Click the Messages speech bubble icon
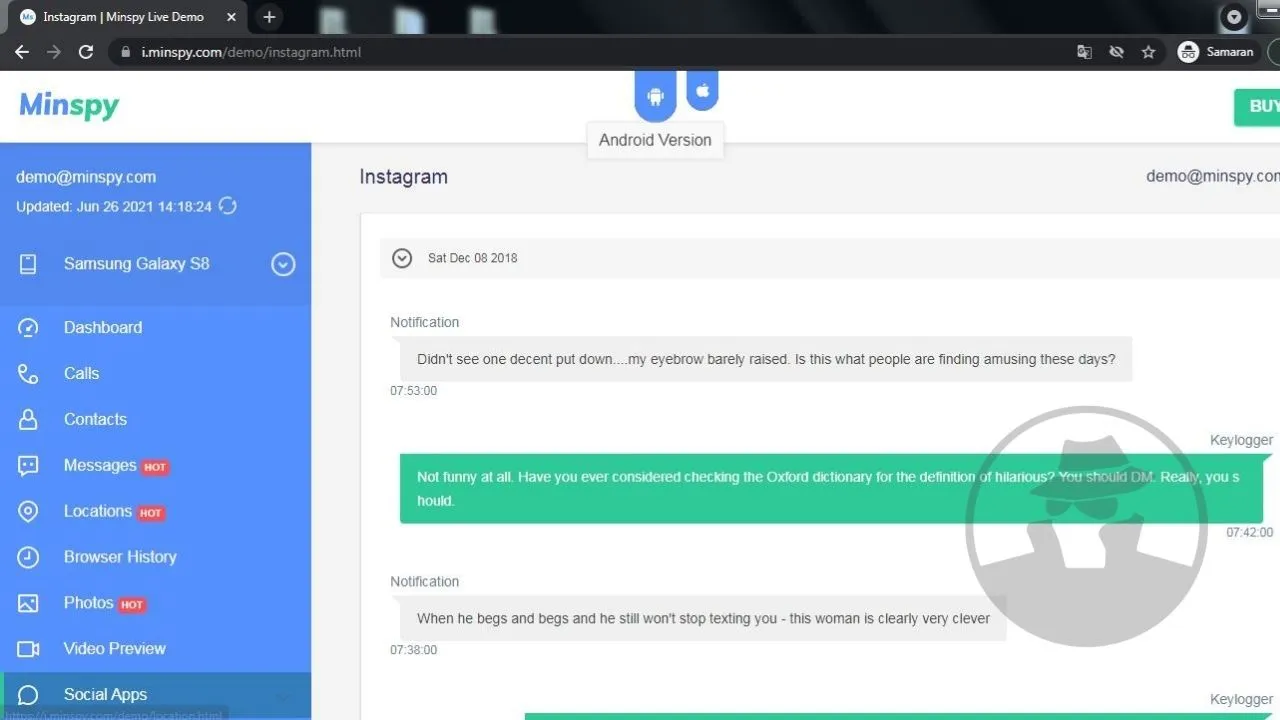1280x720 pixels. pyautogui.click(x=28, y=466)
